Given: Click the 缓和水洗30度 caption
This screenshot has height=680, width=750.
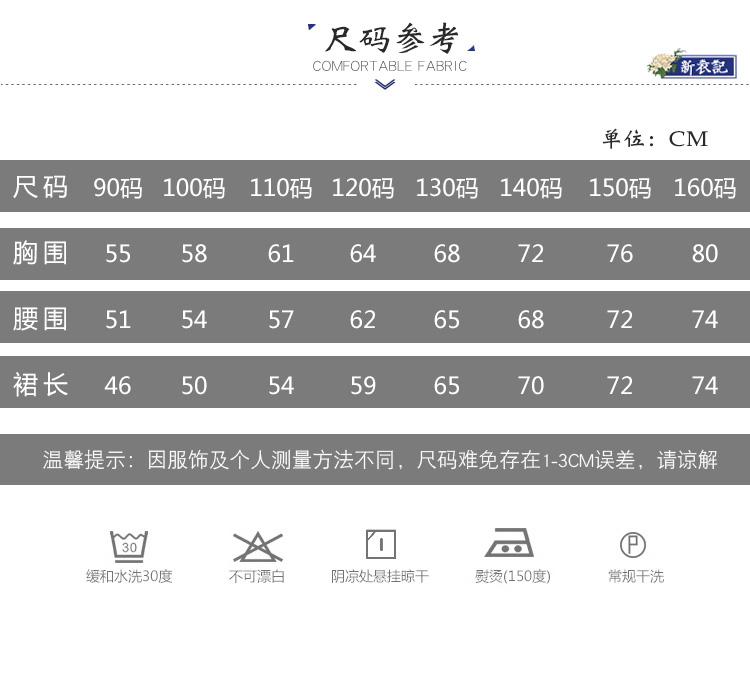Looking at the screenshot, I should point(129,576).
